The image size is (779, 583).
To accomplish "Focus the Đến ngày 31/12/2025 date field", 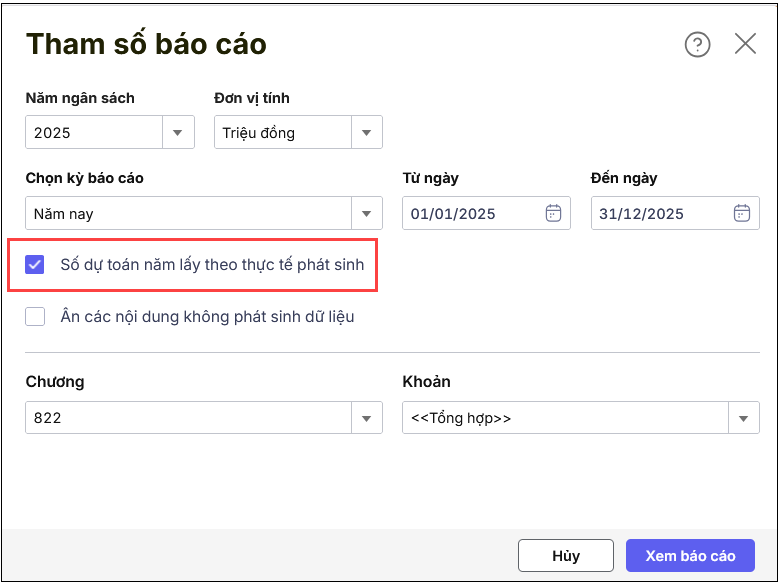I will tap(658, 213).
